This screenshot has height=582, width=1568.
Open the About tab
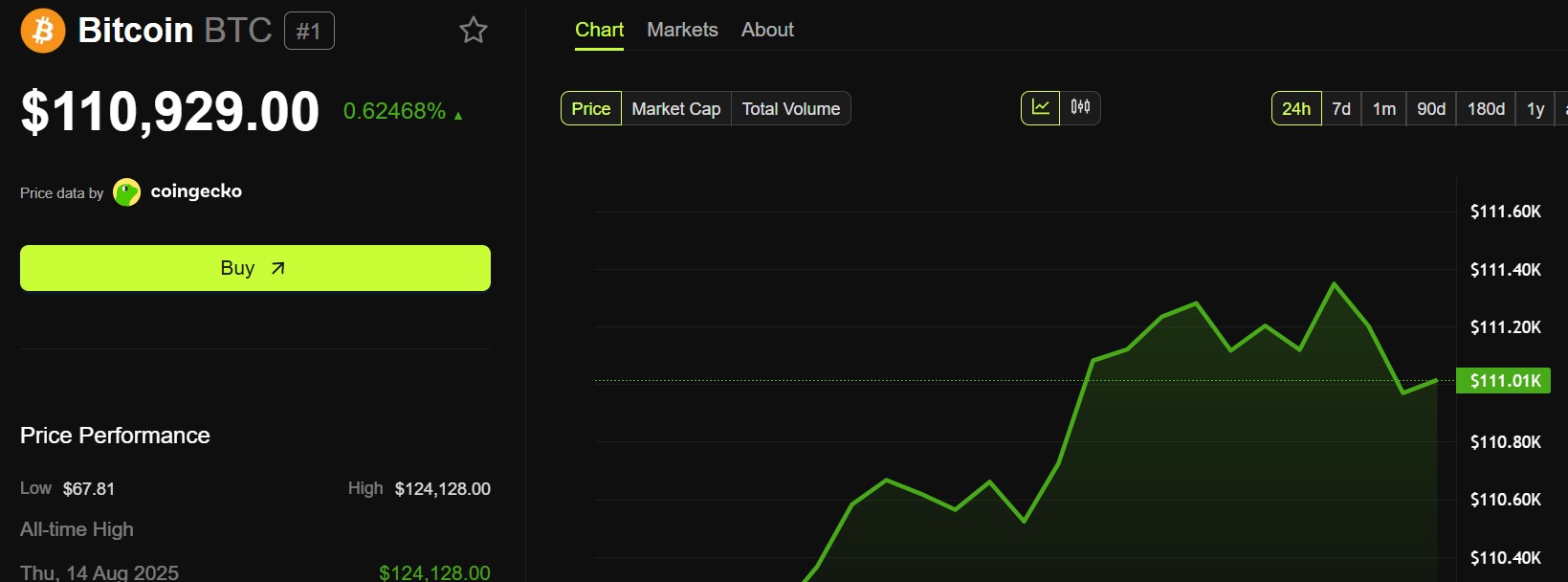point(767,30)
